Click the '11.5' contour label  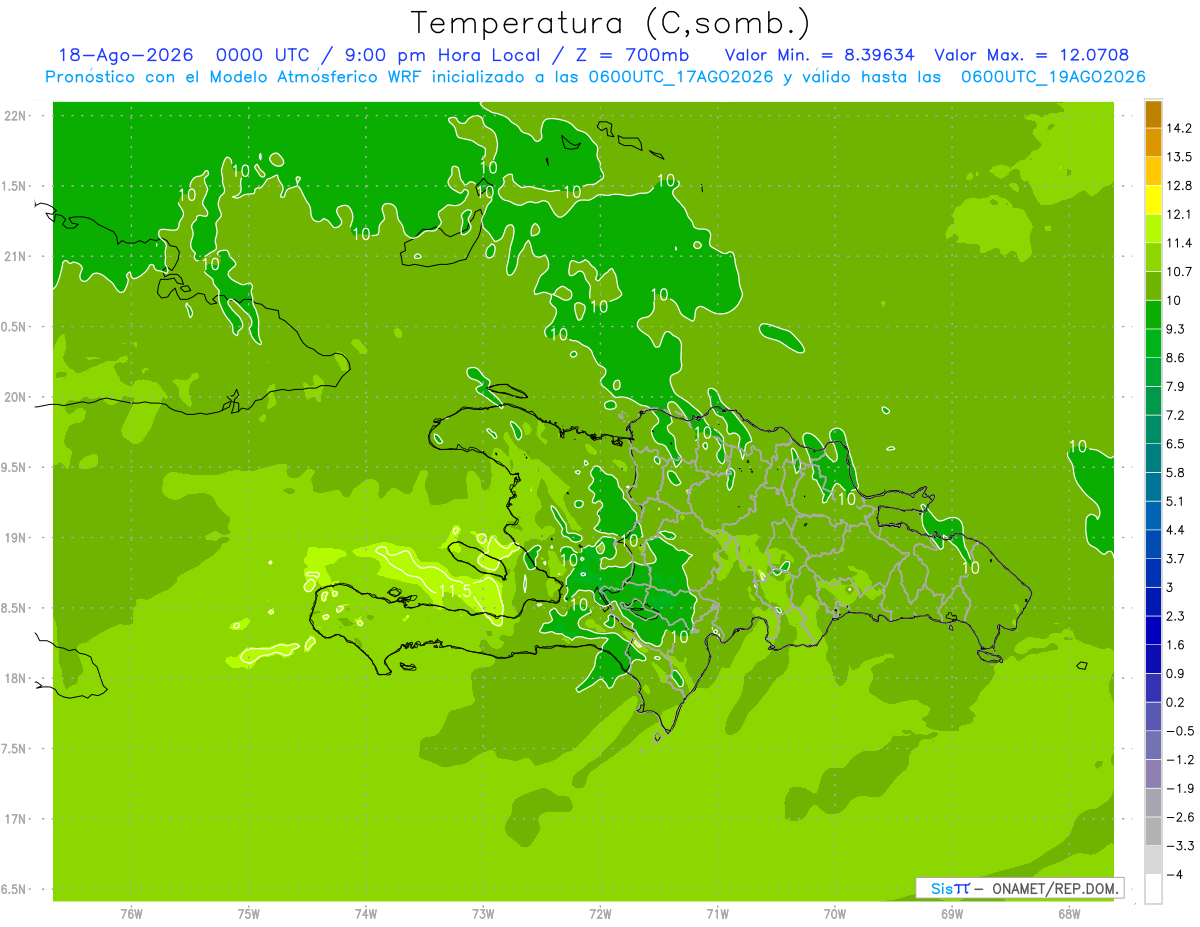(x=455, y=590)
